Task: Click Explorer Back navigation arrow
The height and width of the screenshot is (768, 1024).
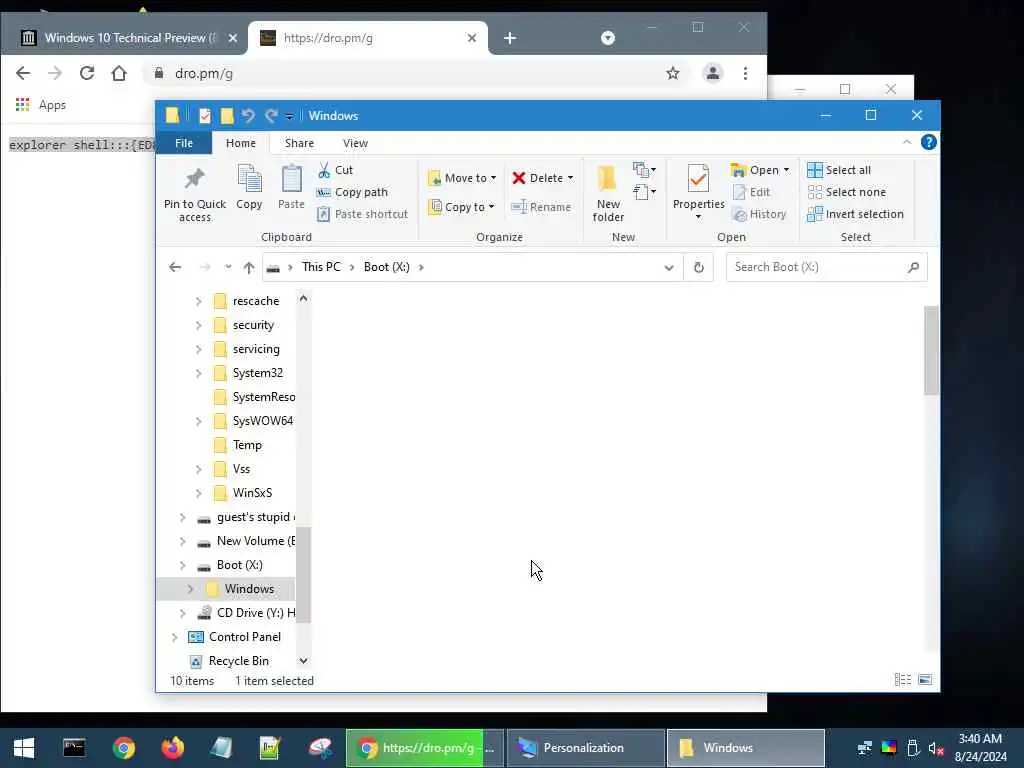Action: tap(175, 267)
